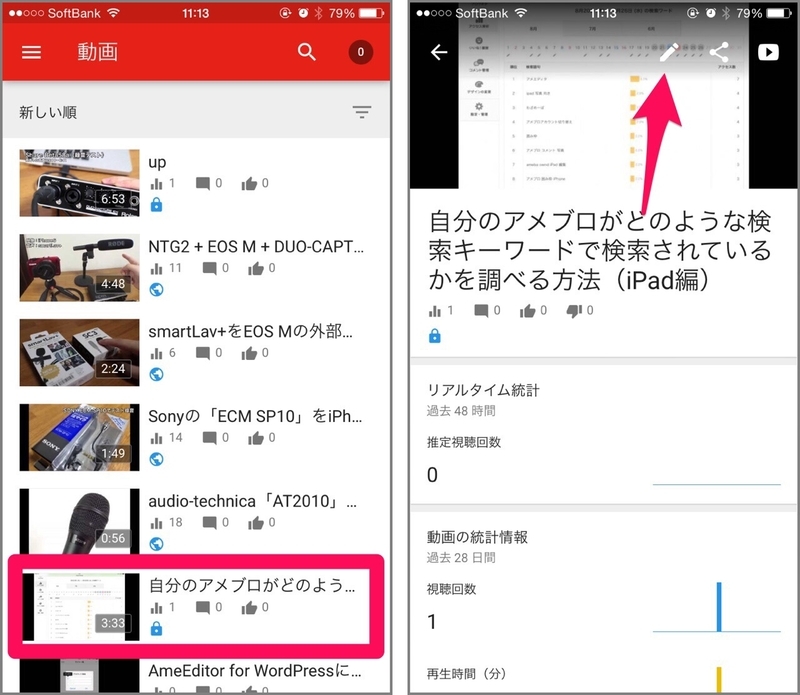
Task: Select the full video title on detail screen
Action: tap(600, 250)
